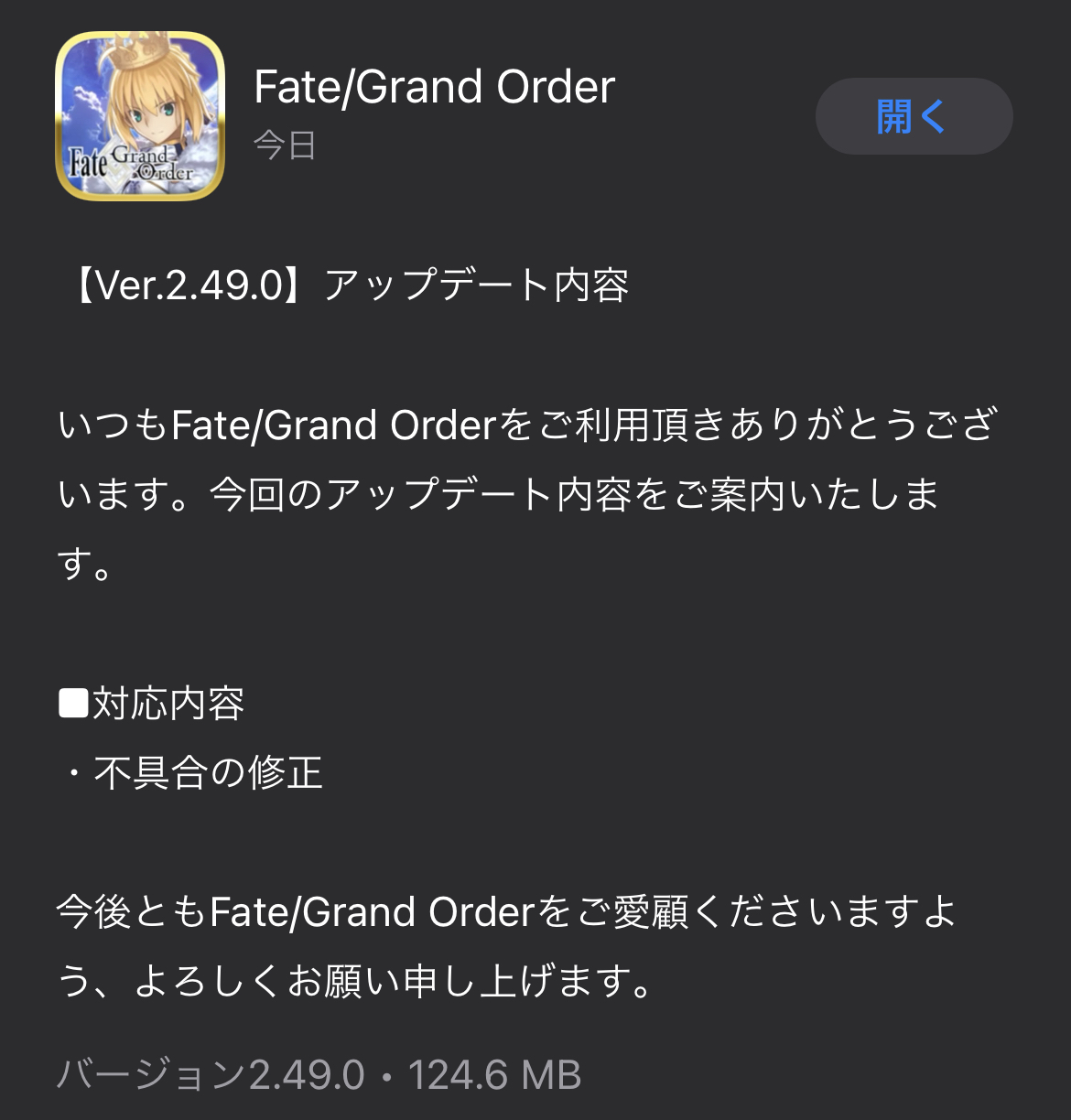
Task: Select the Fate/Grand Order app title
Action: (x=435, y=87)
